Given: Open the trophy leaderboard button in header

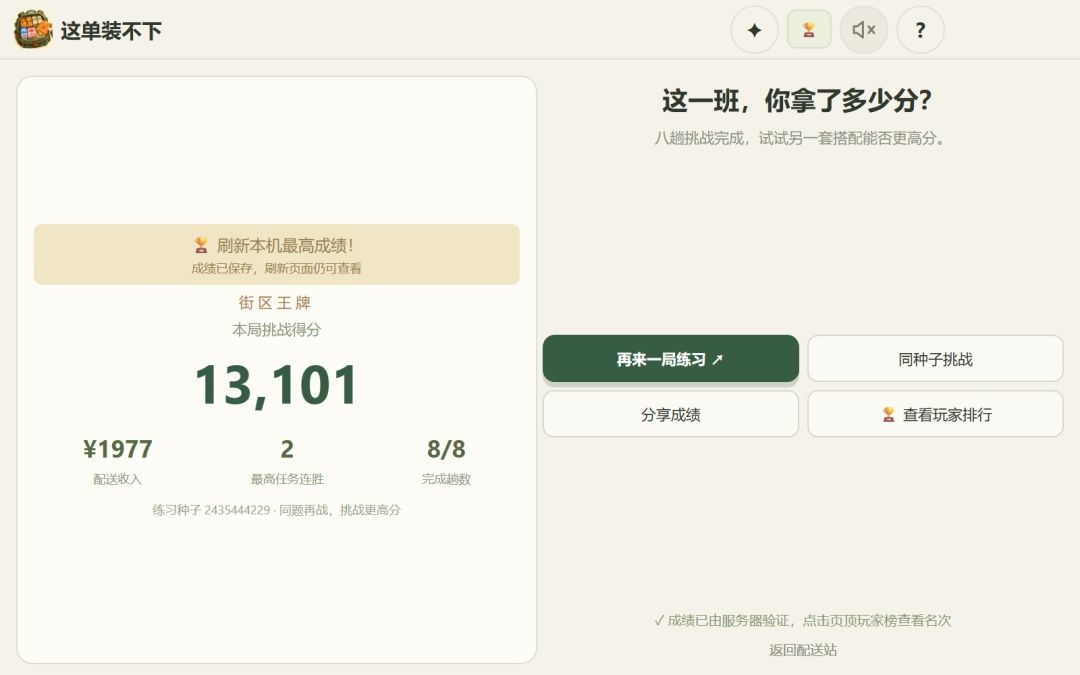Looking at the screenshot, I should 809,30.
